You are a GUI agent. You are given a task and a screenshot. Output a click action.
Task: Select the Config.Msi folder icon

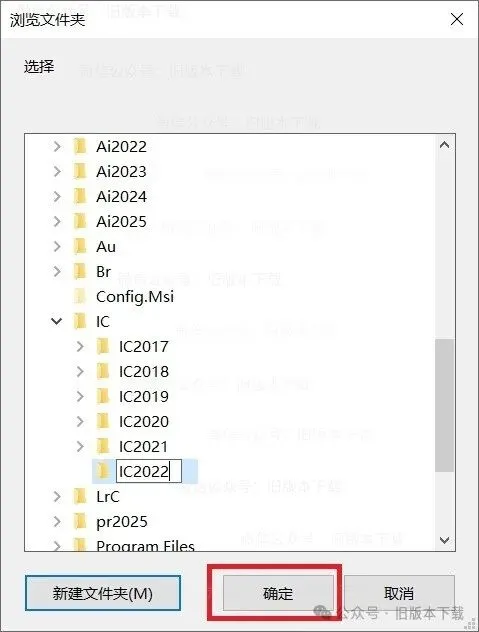80,296
